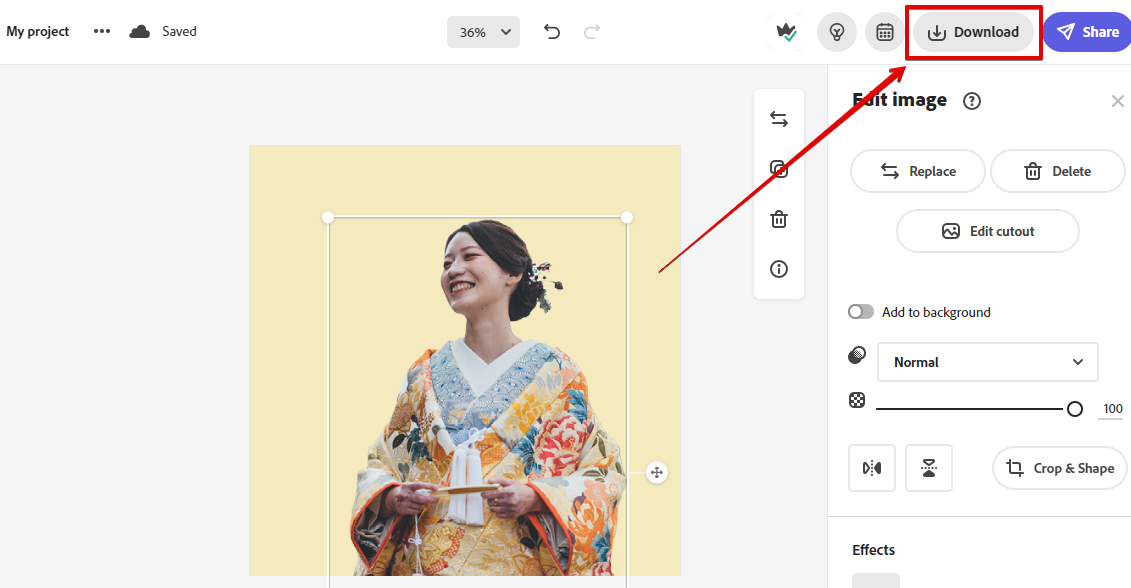Open Crop & Shape options
The width and height of the screenshot is (1131, 588).
click(x=1059, y=468)
